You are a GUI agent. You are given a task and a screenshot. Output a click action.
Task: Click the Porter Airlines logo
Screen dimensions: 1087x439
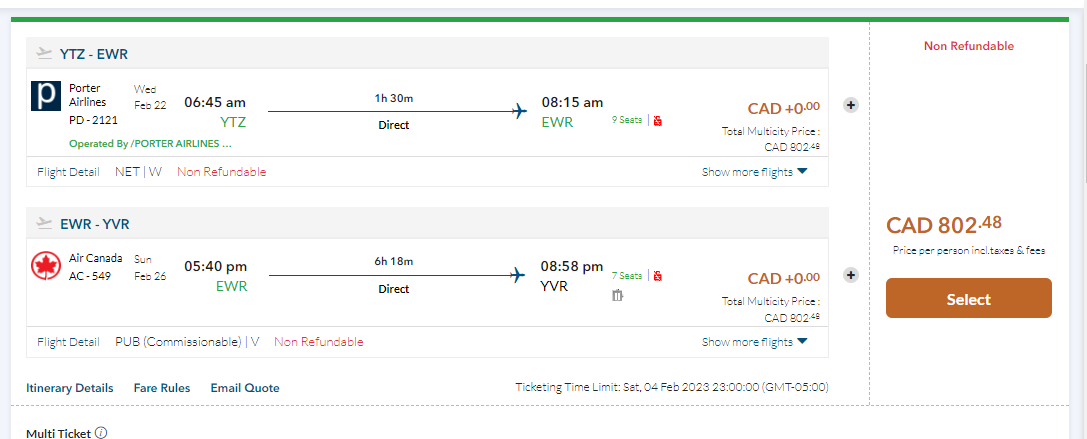click(x=47, y=97)
